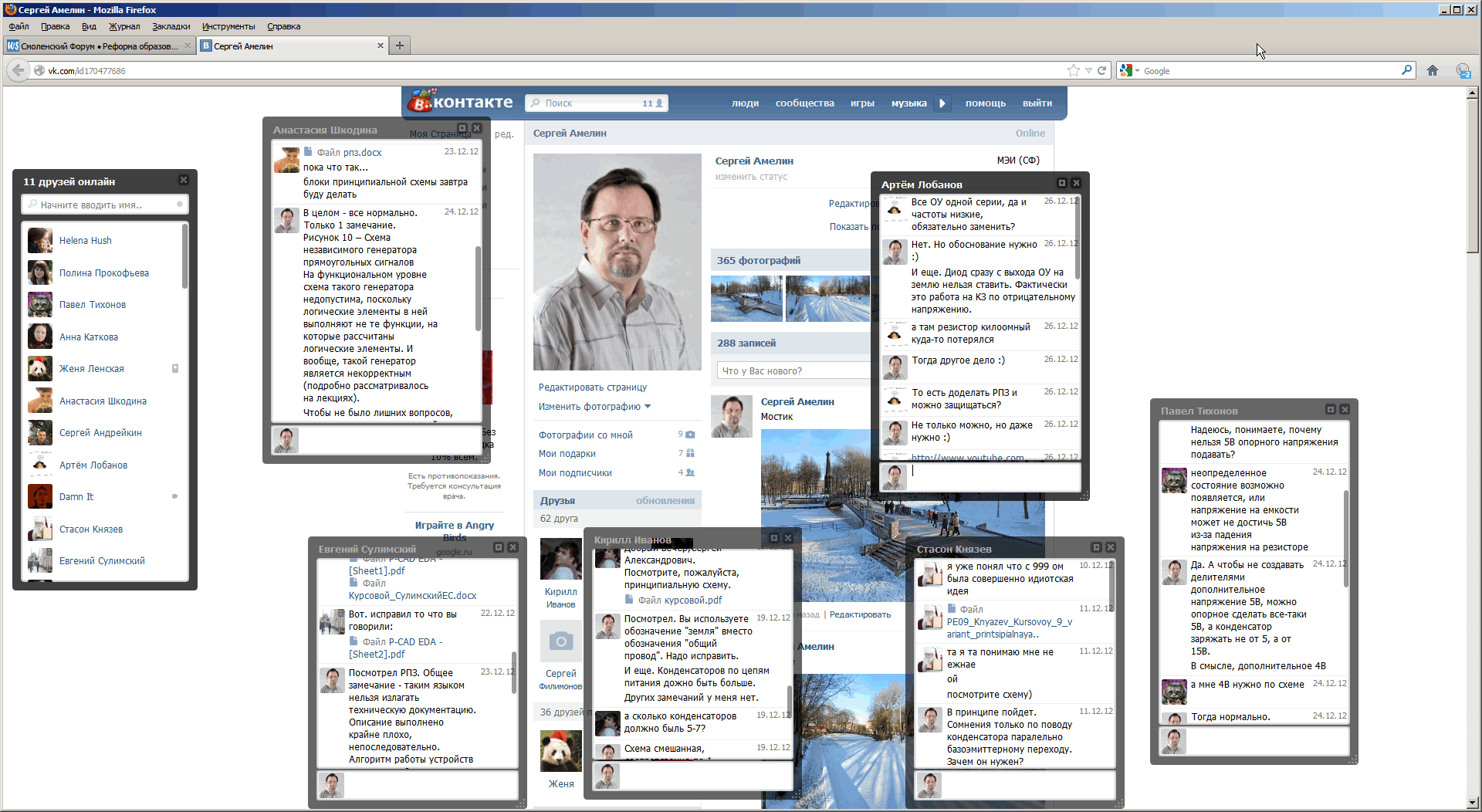This screenshot has height=812, width=1482.
Task: Open the large profile photo
Action: pos(617,262)
